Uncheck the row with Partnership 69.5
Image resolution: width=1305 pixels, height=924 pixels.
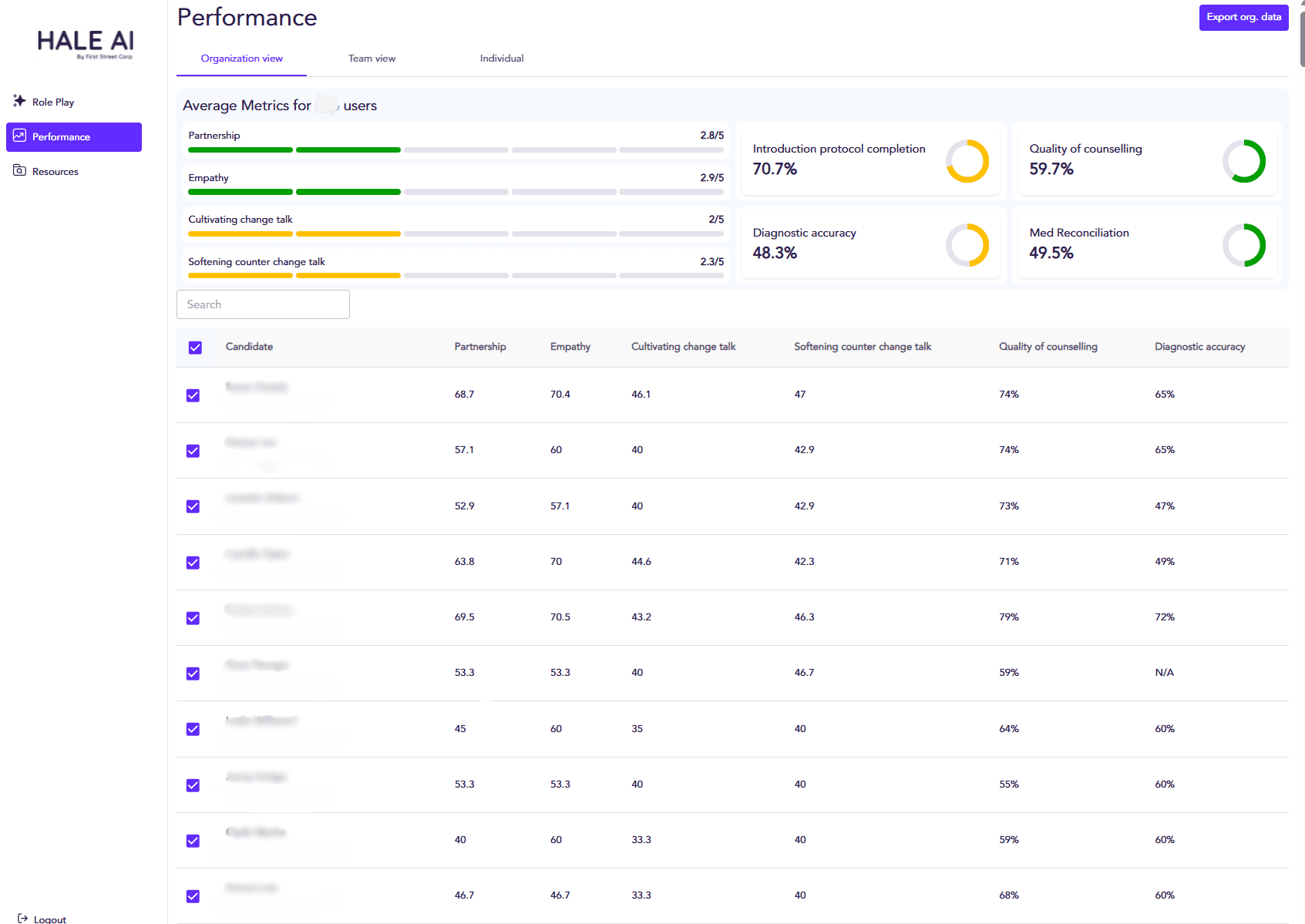pos(193,618)
